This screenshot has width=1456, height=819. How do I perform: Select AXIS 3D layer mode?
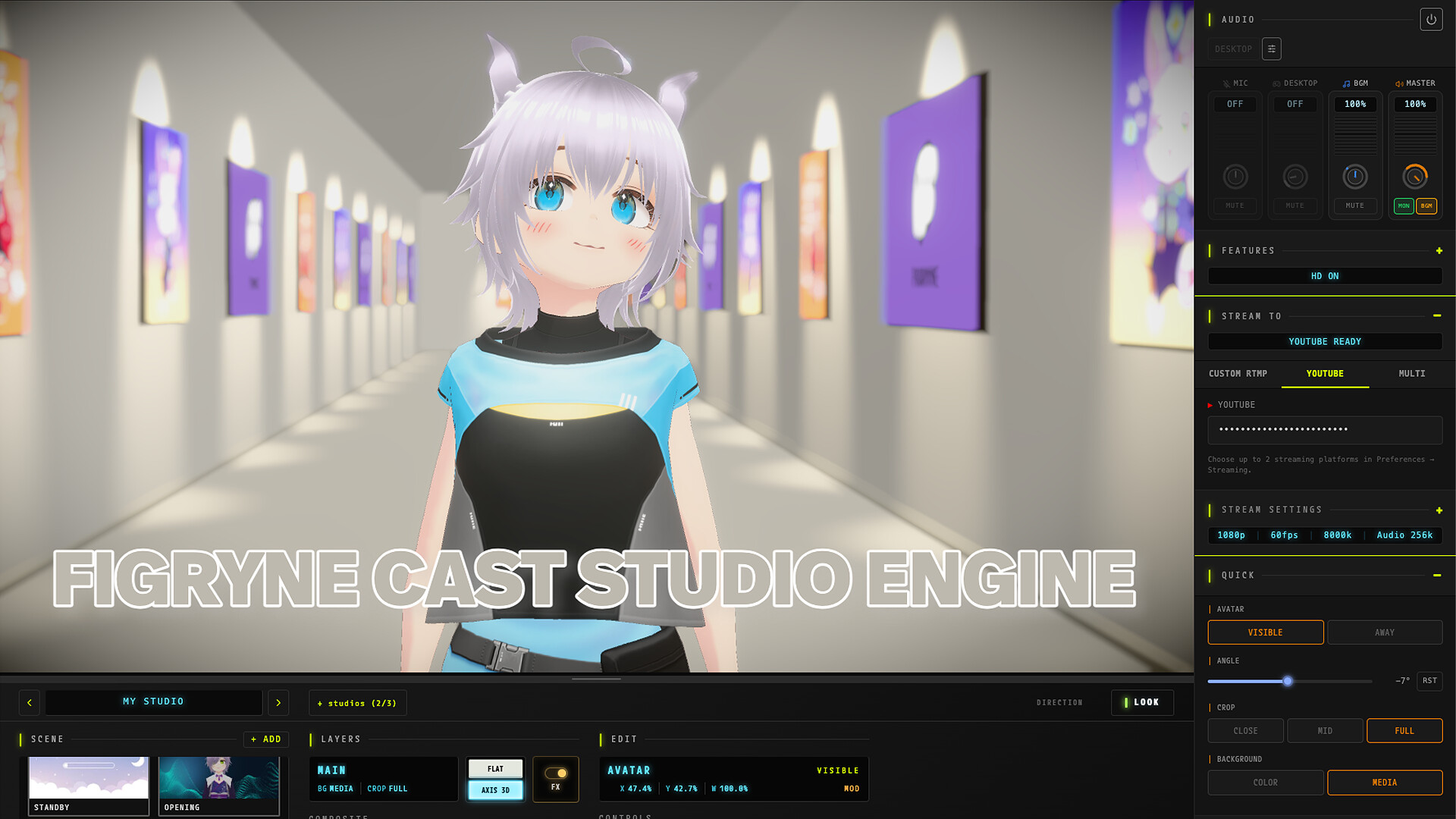click(495, 790)
